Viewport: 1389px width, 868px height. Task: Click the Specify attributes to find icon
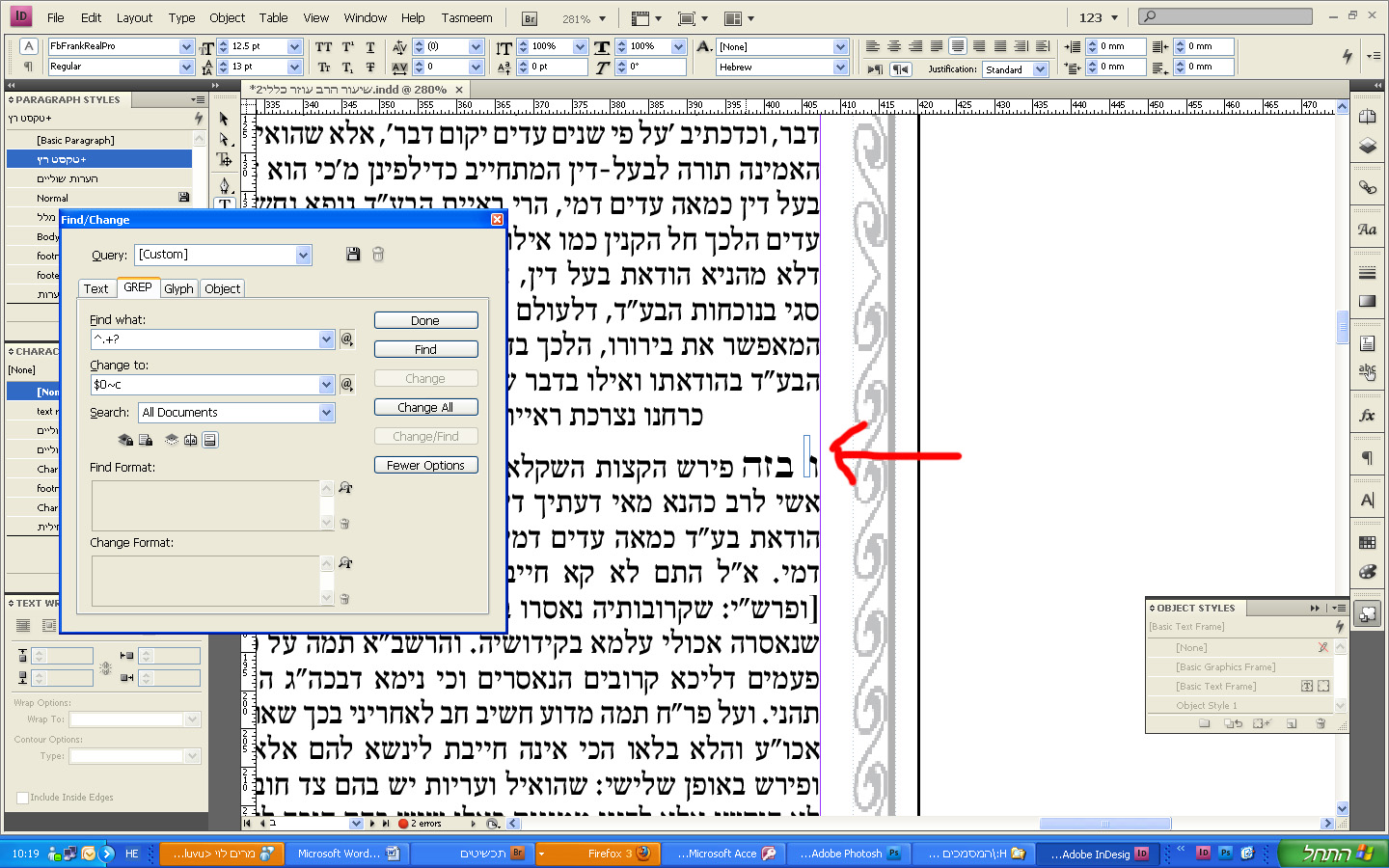(345, 488)
